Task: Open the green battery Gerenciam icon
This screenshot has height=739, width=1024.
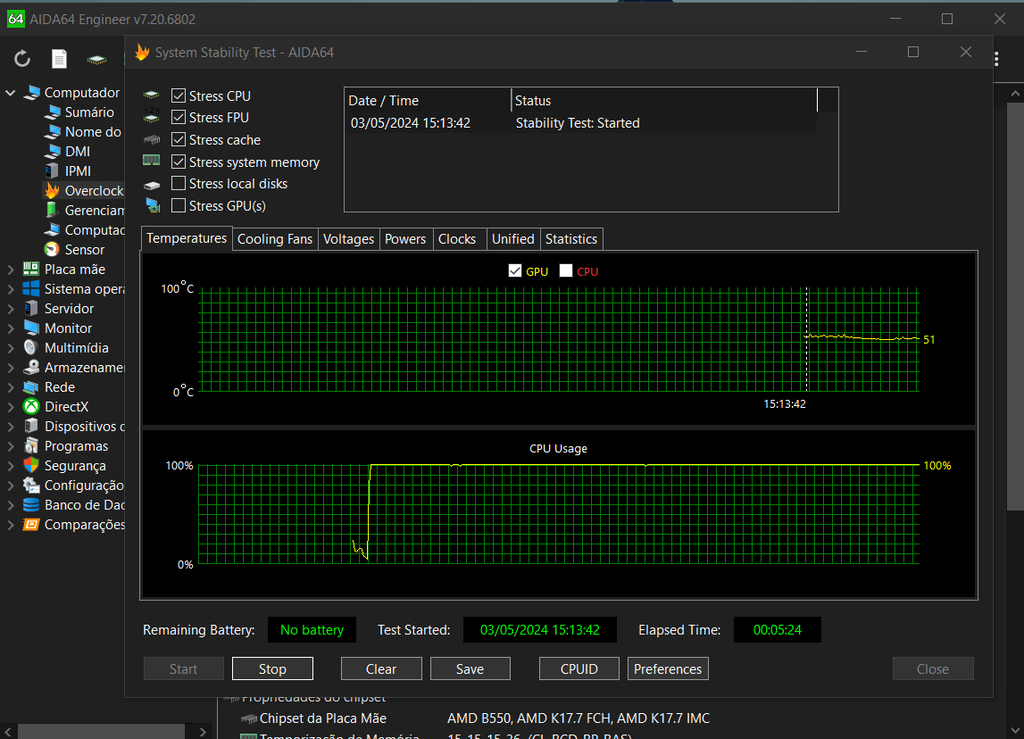Action: point(52,210)
